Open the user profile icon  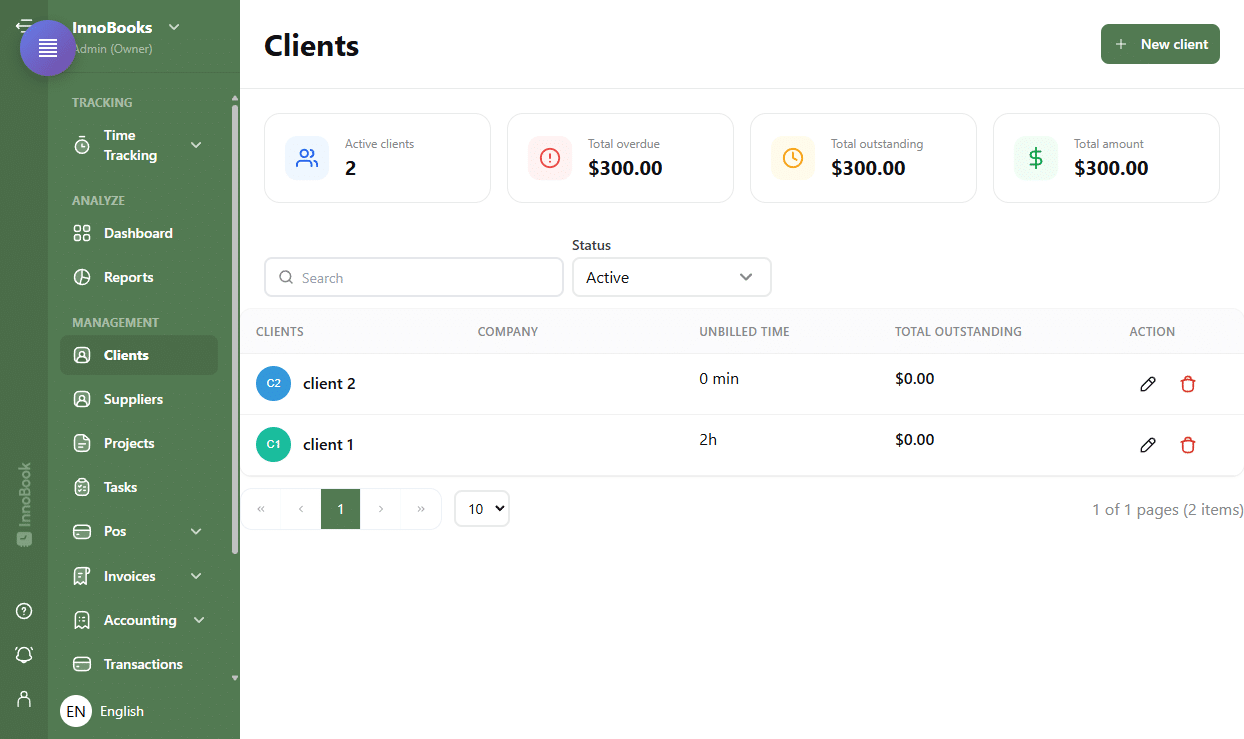(x=24, y=698)
